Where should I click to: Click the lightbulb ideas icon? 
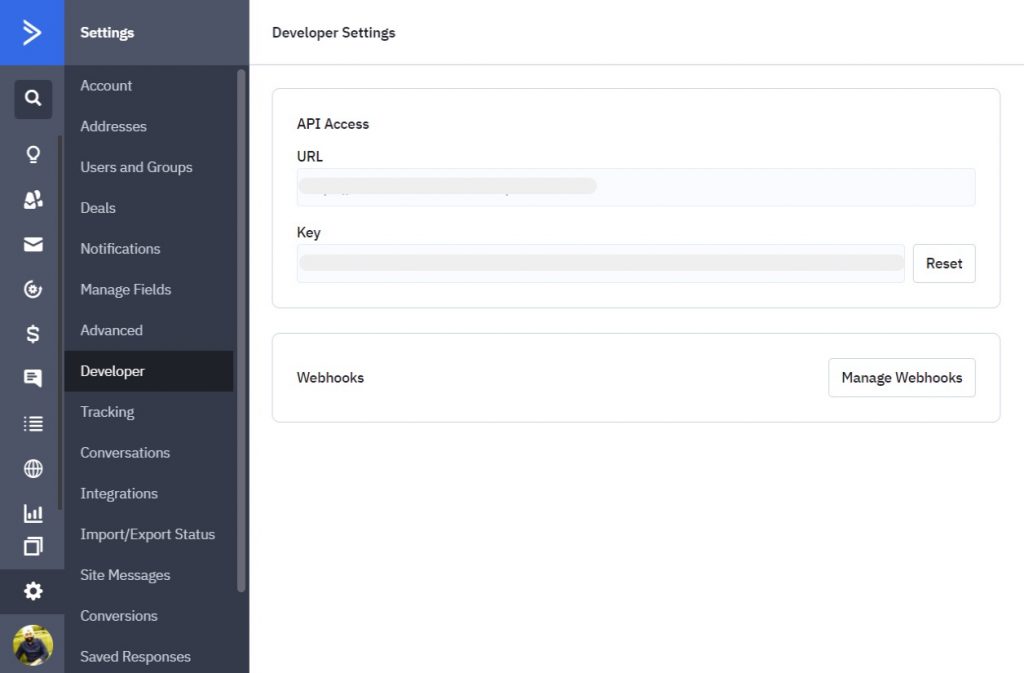(33, 155)
